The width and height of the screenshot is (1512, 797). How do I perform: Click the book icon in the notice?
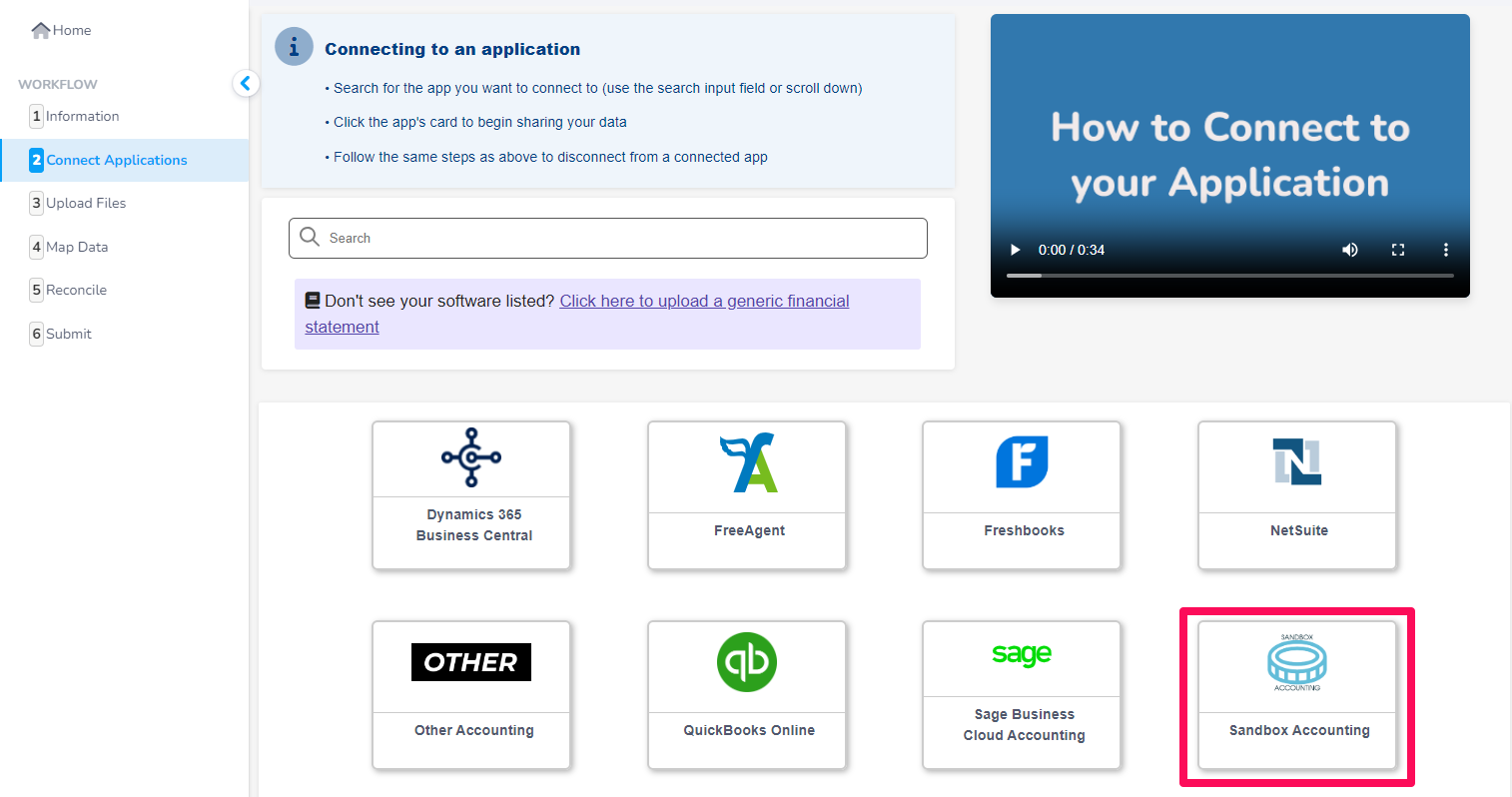(x=313, y=300)
